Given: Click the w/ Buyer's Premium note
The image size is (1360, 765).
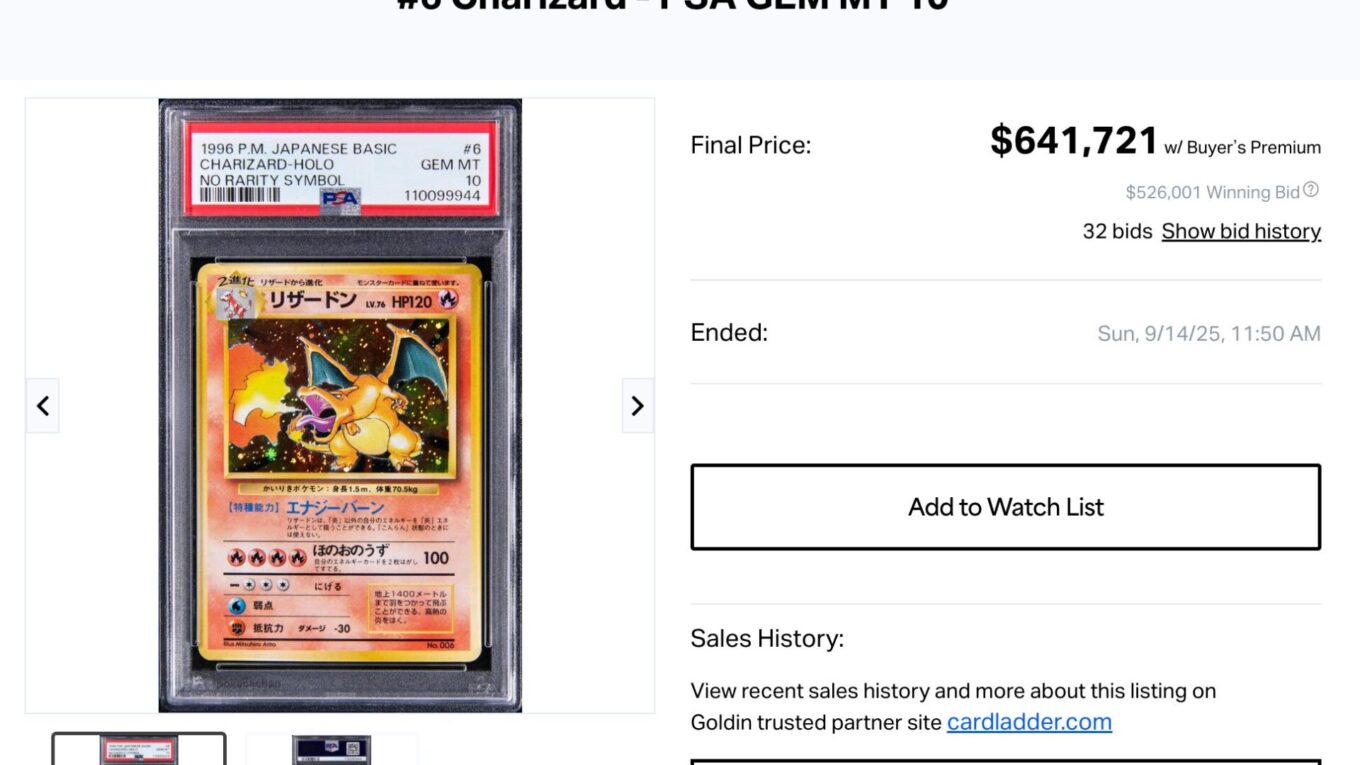Looking at the screenshot, I should tap(1242, 148).
